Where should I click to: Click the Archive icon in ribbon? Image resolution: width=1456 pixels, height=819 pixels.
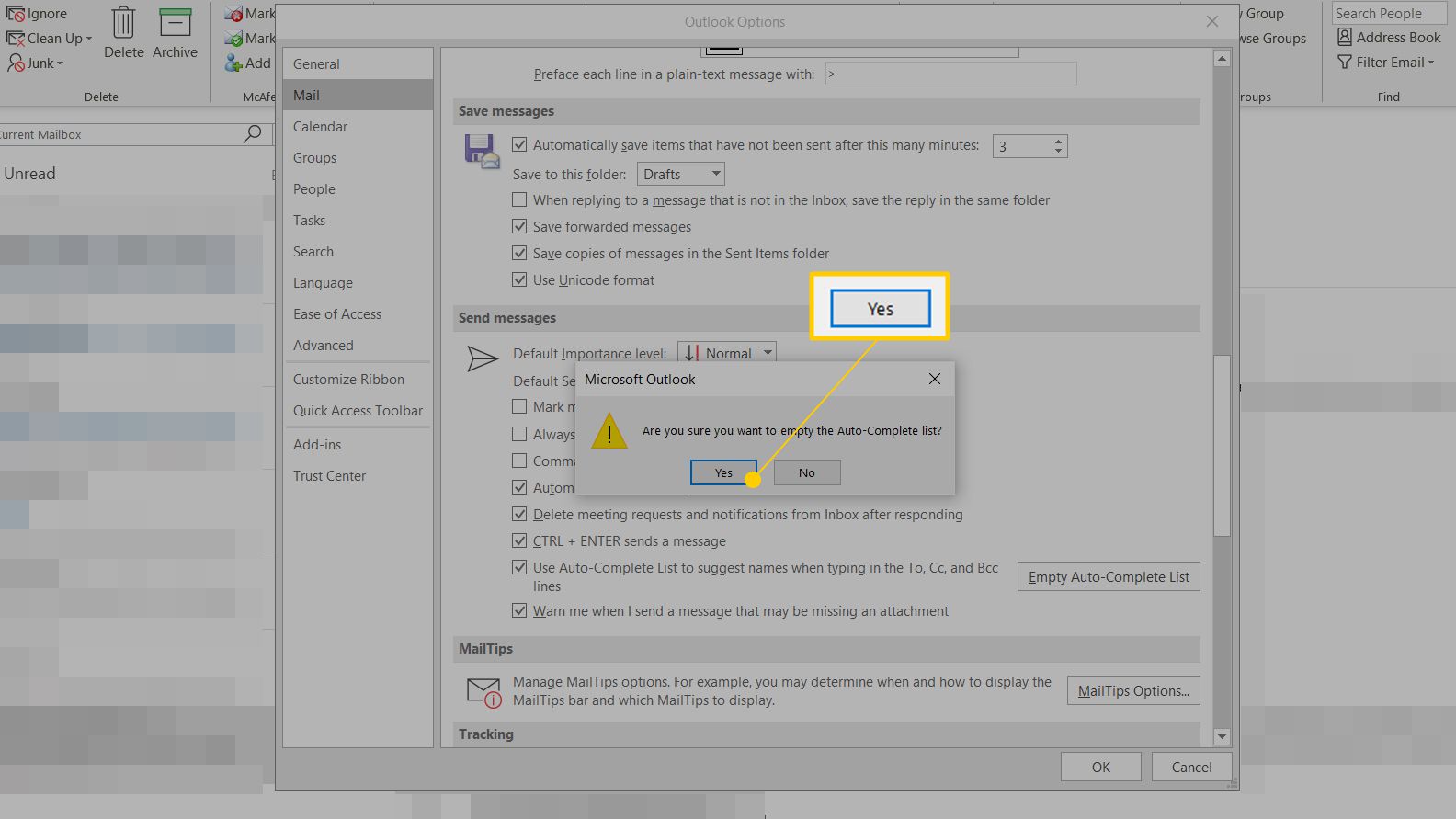pyautogui.click(x=175, y=23)
